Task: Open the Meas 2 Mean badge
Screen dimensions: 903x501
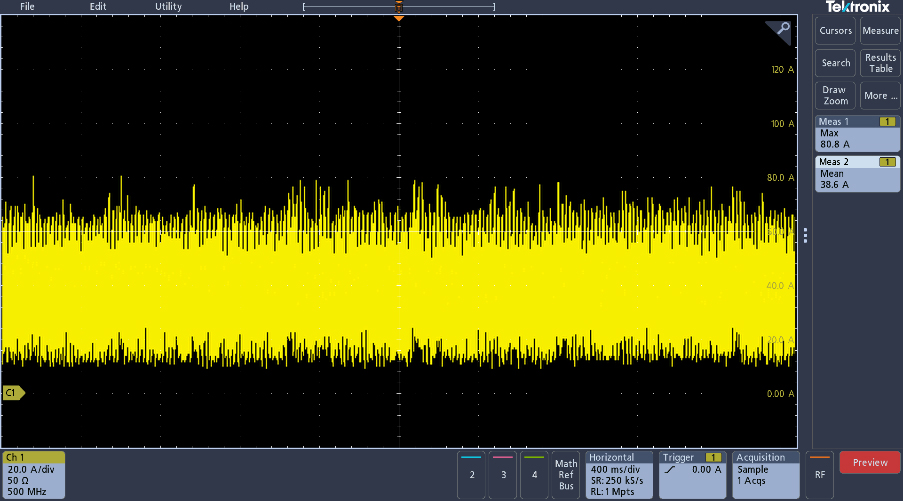Action: (x=858, y=173)
